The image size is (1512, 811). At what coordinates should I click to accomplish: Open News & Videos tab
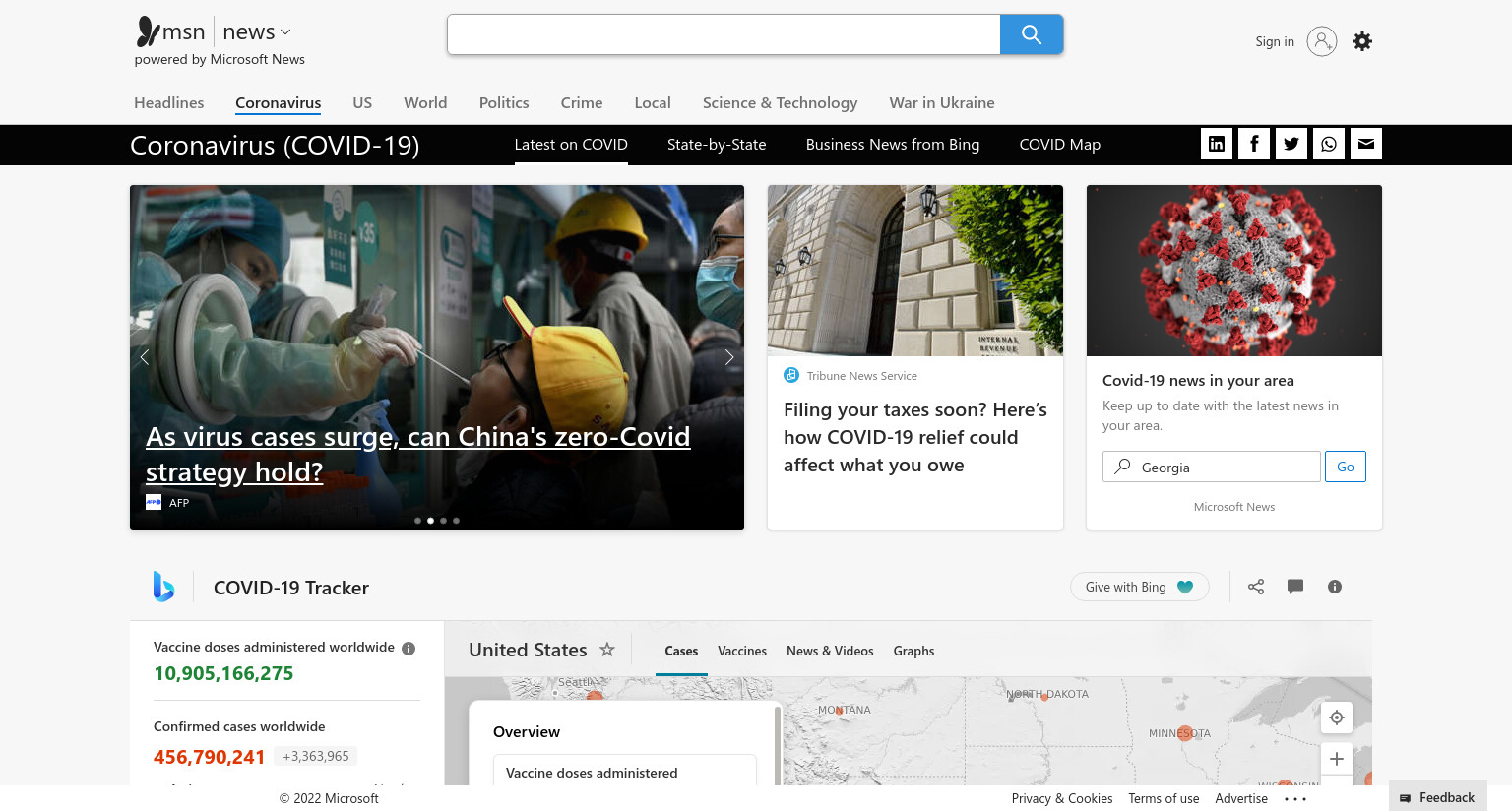click(830, 651)
